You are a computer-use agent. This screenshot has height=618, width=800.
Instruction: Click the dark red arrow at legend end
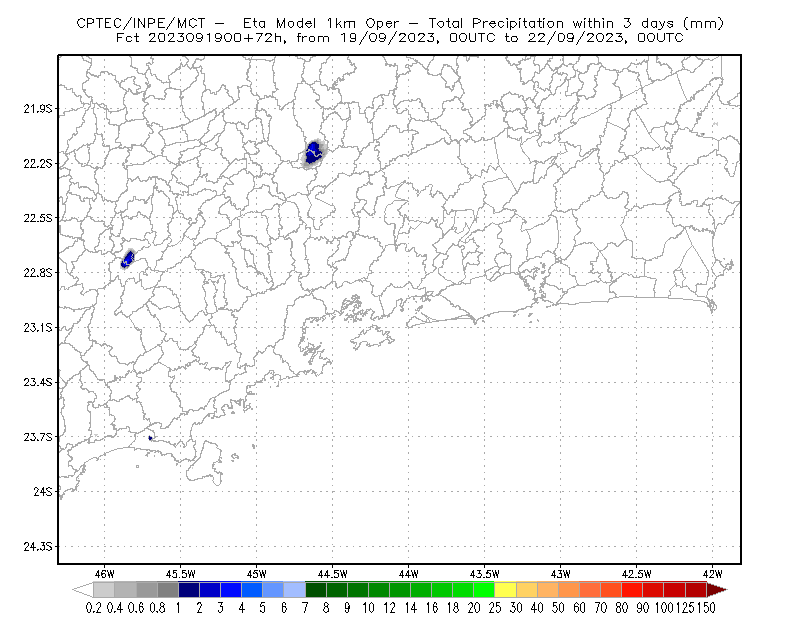pos(717,590)
